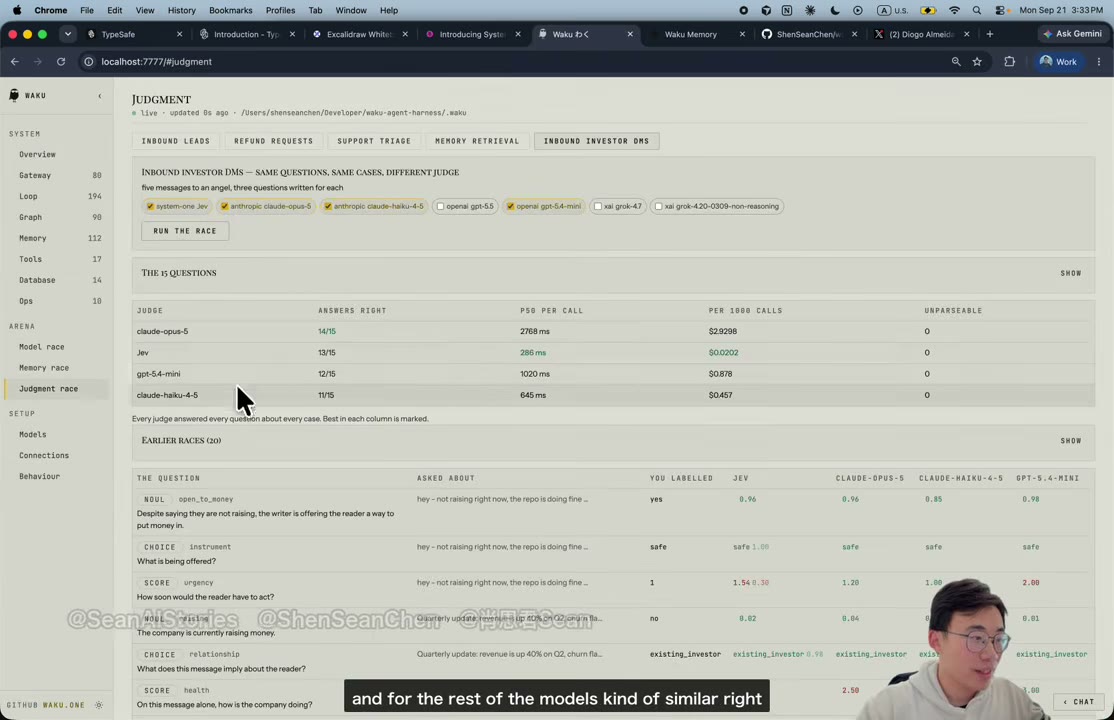Click Jev's 286 ms value
Viewport: 1114px width, 720px height.
533,353
